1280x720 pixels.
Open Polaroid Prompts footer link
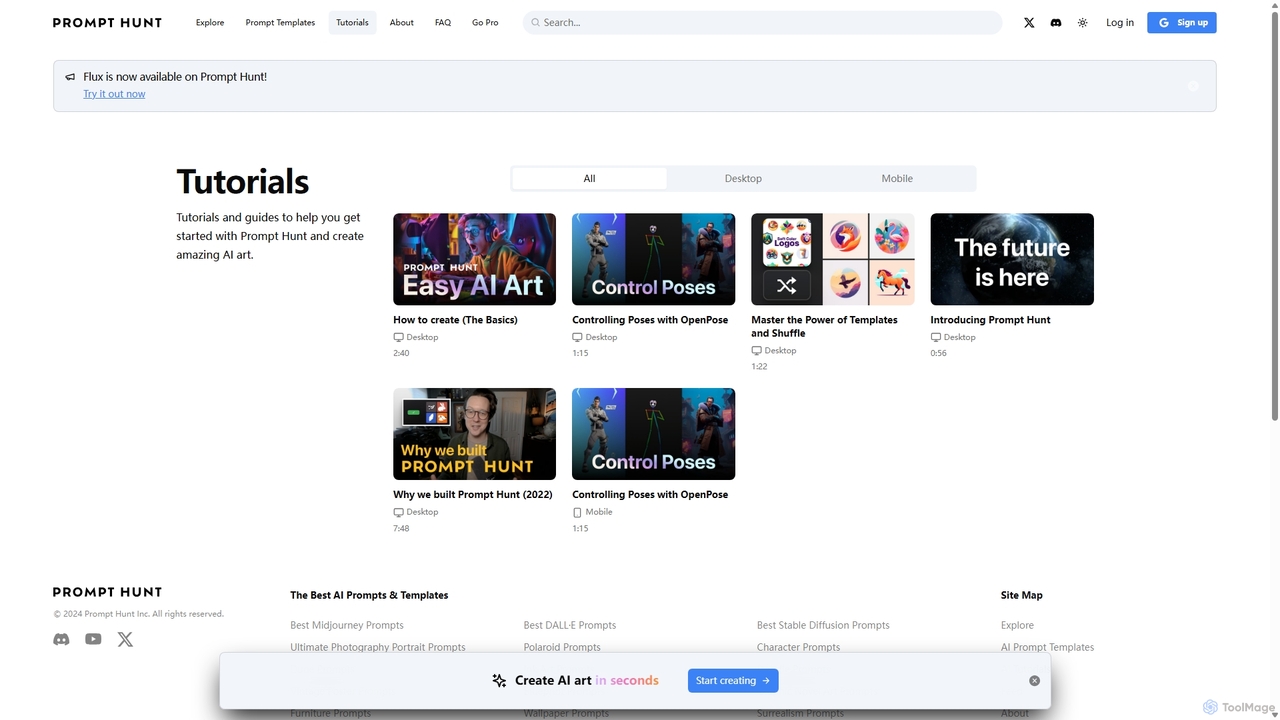[562, 647]
